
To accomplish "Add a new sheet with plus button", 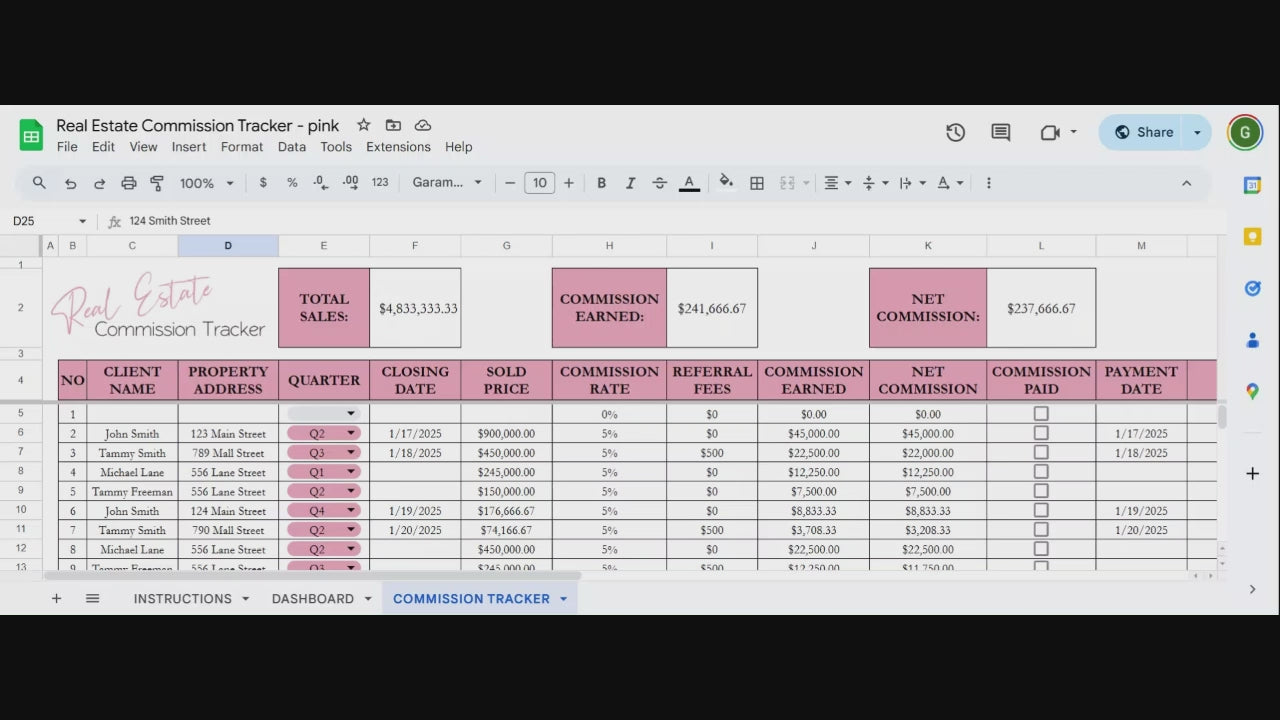I will [x=56, y=598].
